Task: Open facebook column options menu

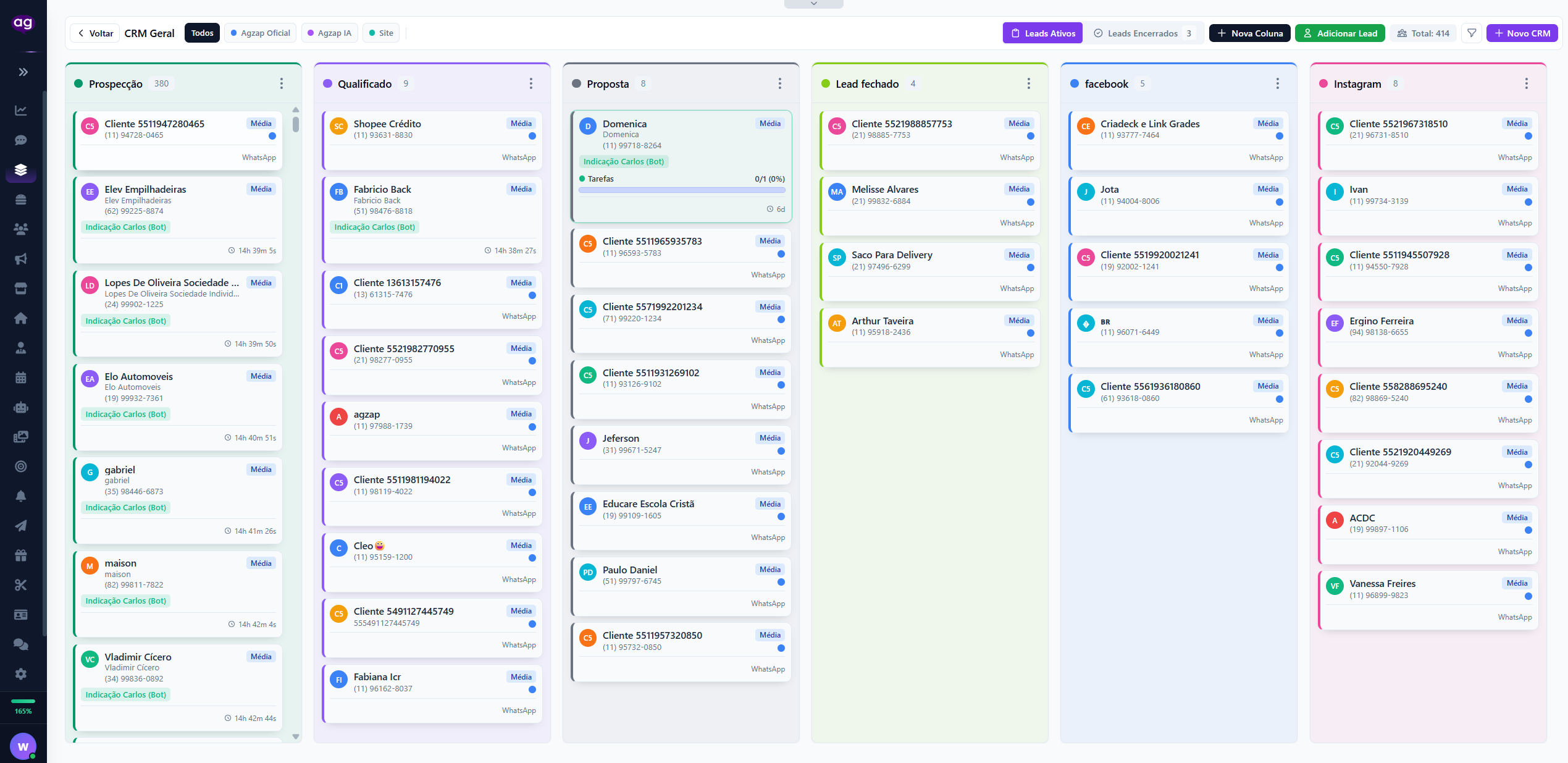Action: (1278, 83)
